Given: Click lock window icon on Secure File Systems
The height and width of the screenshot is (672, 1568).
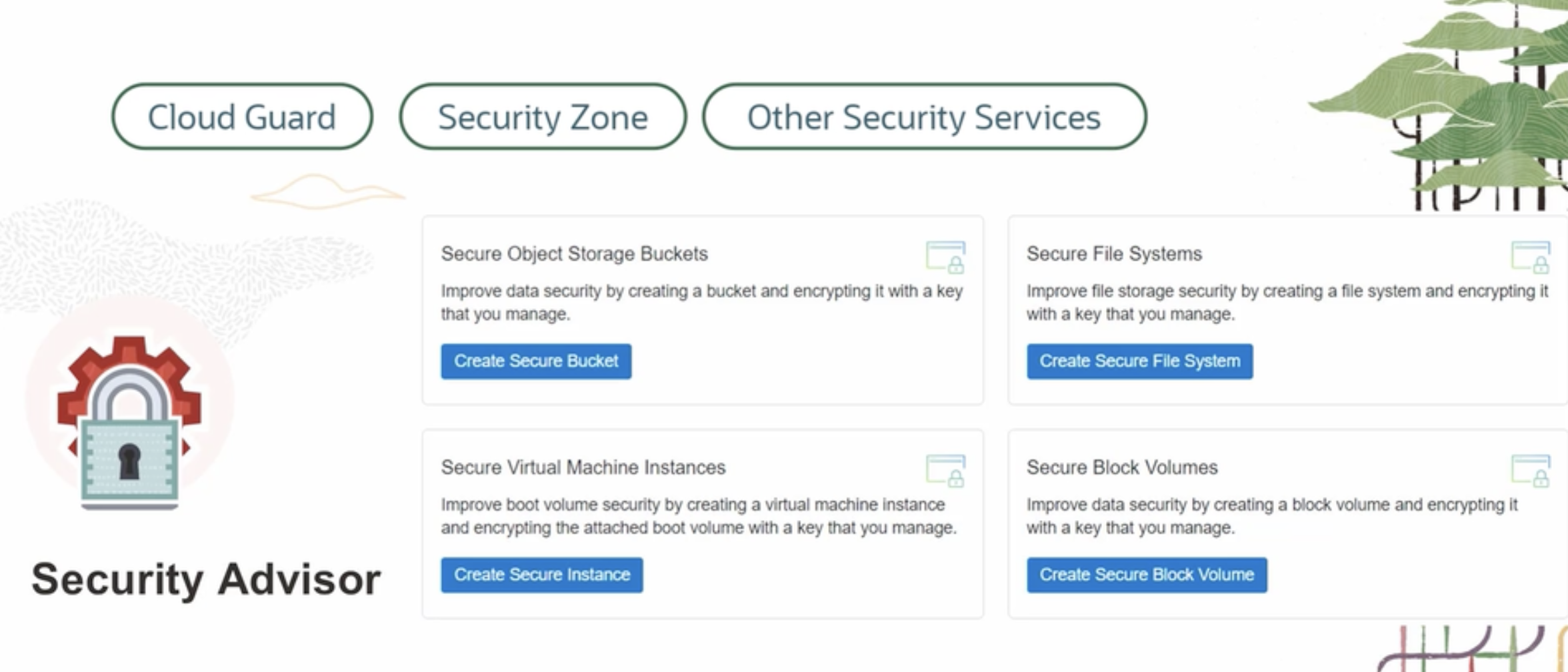Looking at the screenshot, I should tap(1530, 257).
